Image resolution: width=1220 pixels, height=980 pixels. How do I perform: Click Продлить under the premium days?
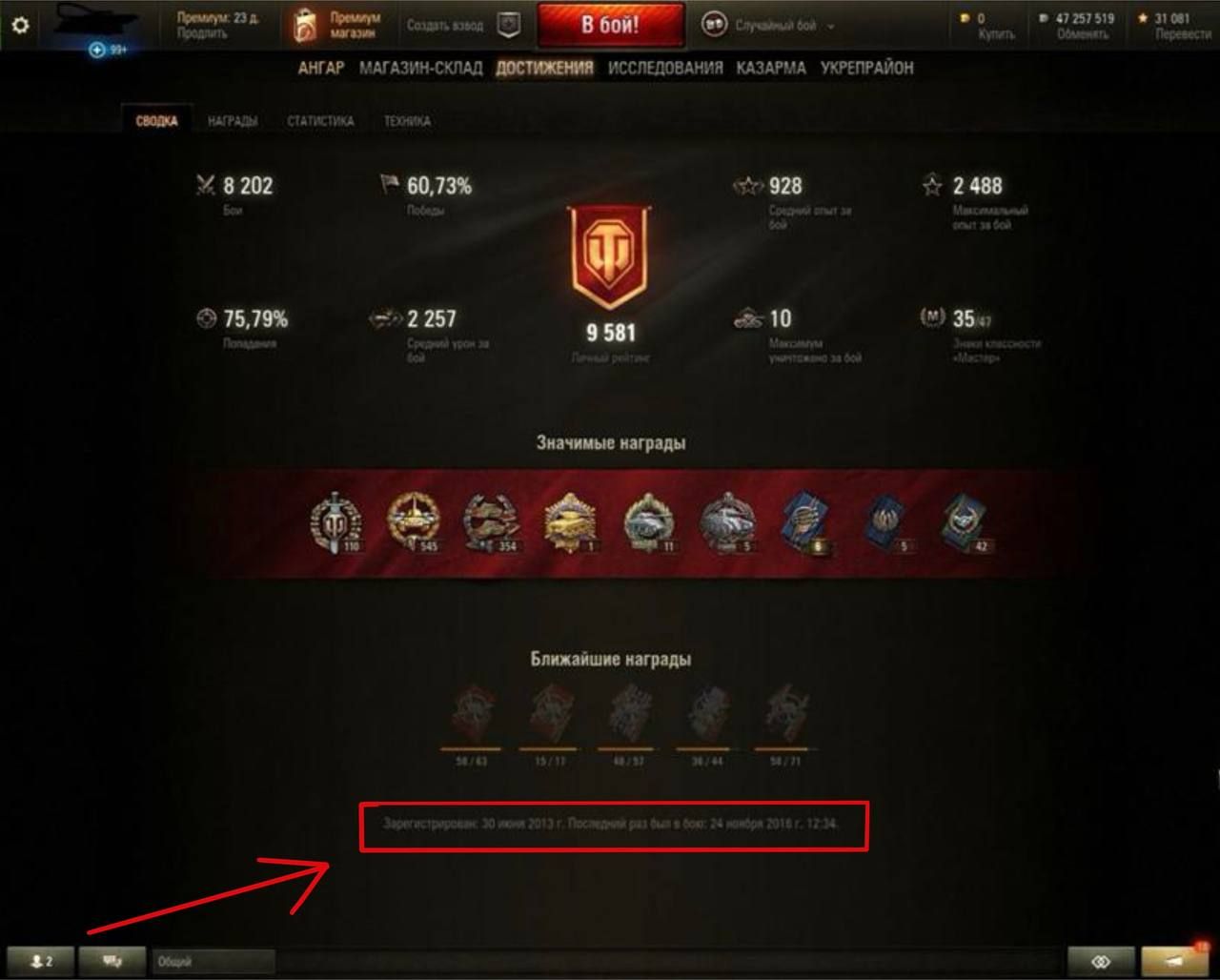click(201, 33)
